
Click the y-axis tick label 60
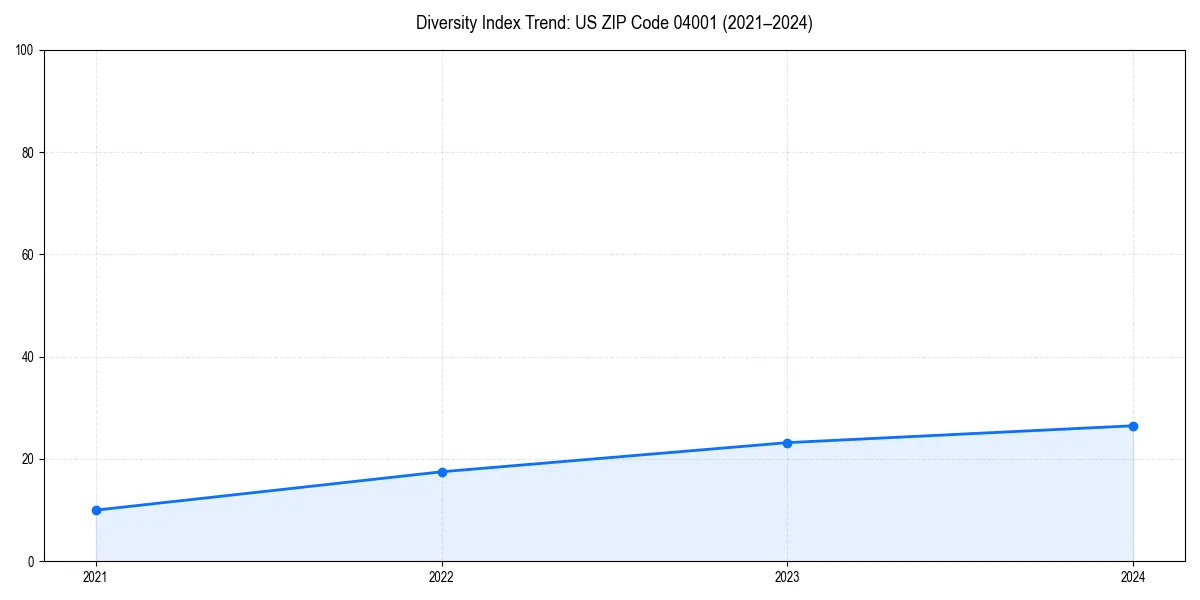28,255
